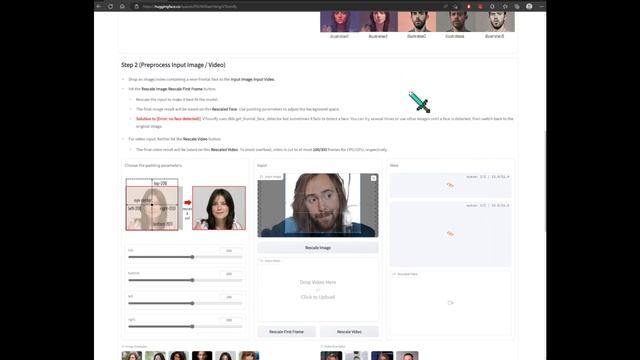The height and width of the screenshot is (360, 640).
Task: Click the Rescale Video button
Action: 349,331
